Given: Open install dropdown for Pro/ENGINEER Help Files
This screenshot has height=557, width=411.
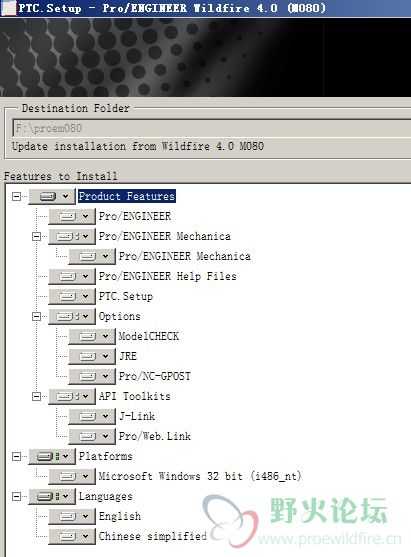Looking at the screenshot, I should [x=72, y=276].
